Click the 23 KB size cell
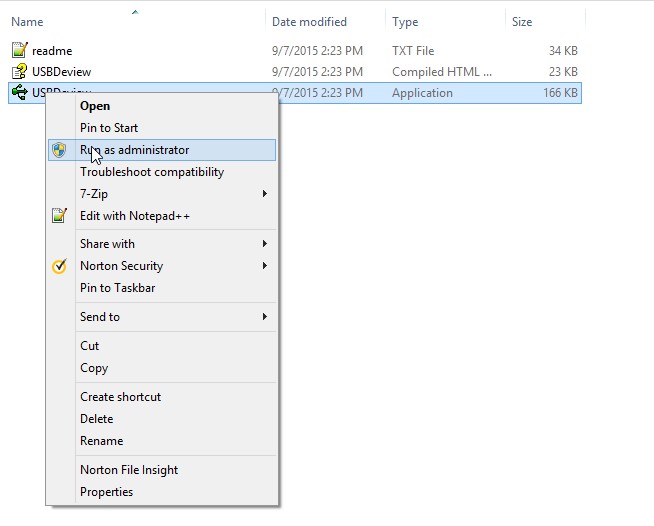 pos(563,72)
